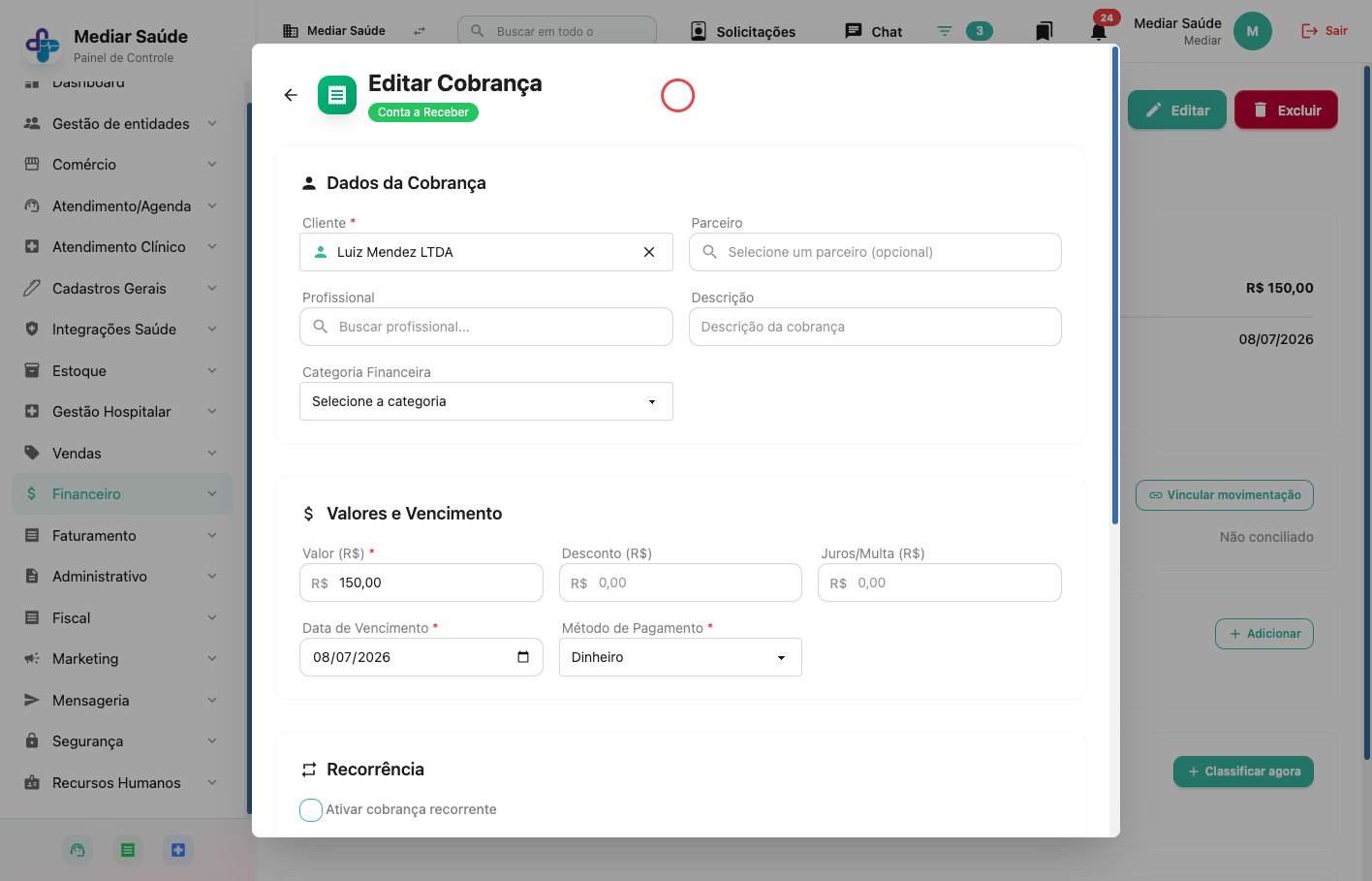
Task: Click the headset support icon at sidebar bottom
Action: tap(78, 850)
